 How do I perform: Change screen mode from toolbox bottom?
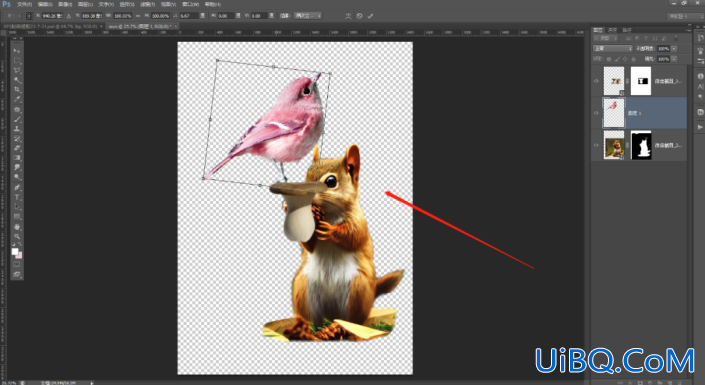tap(17, 274)
